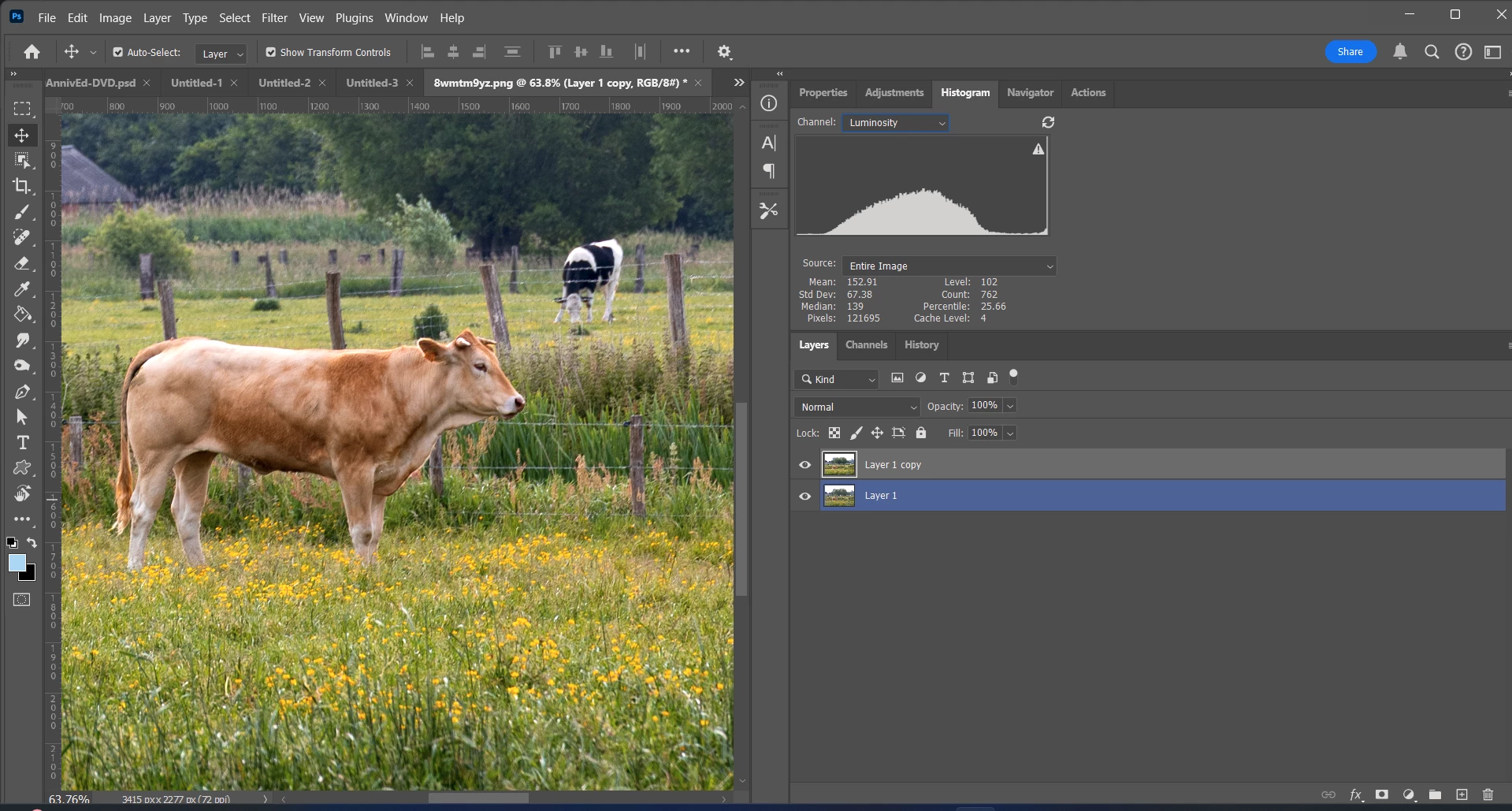The height and width of the screenshot is (811, 1512).
Task: Select the Paint Bucket tool
Action: (22, 314)
